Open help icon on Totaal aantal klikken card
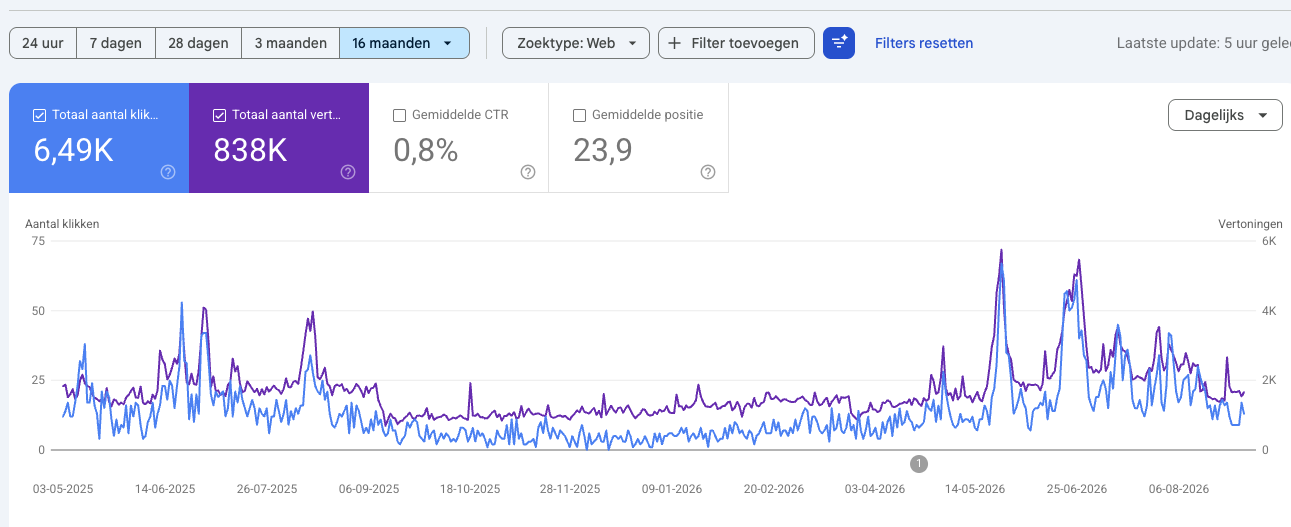 point(168,172)
